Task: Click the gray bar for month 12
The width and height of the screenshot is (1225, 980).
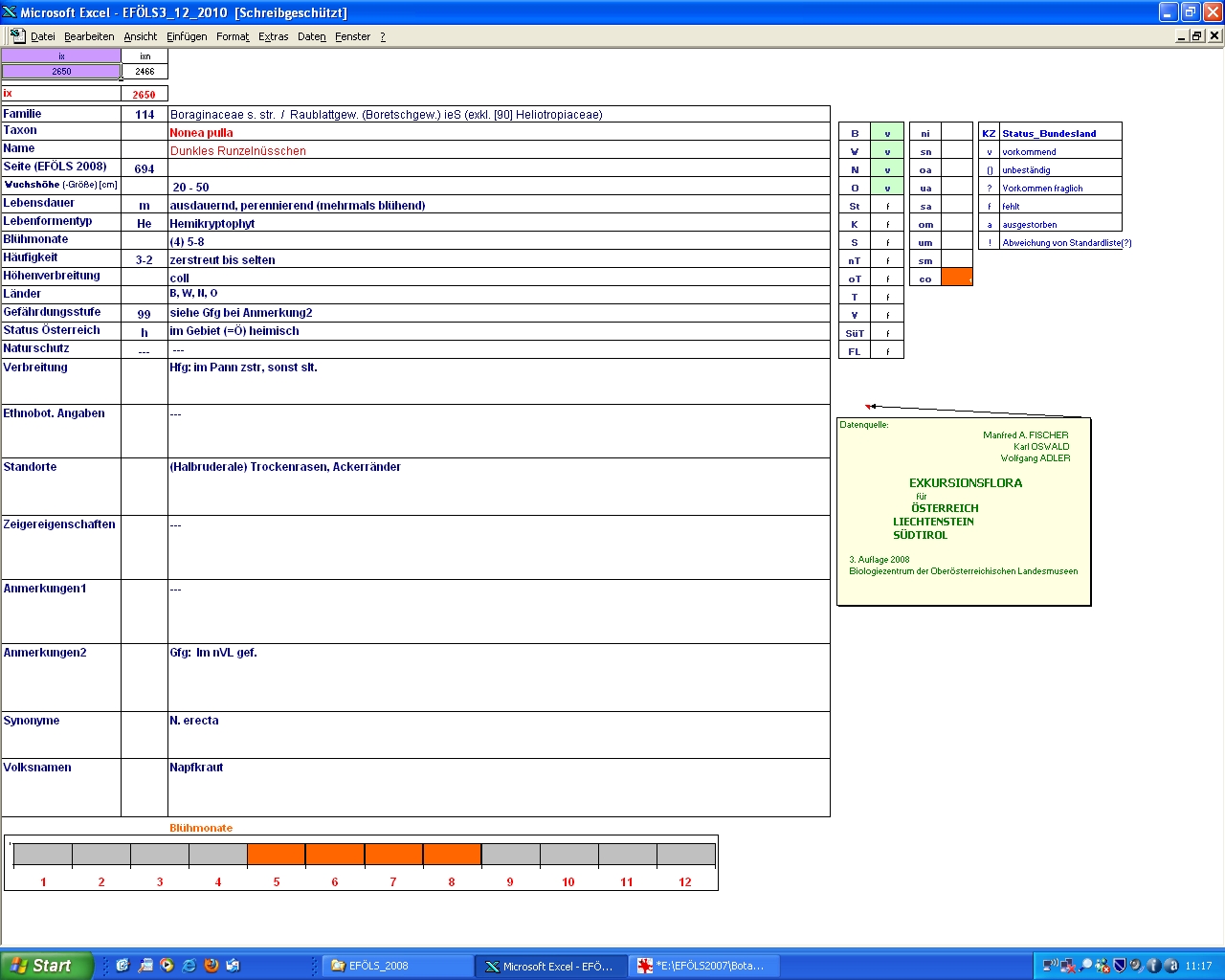Action: (x=685, y=855)
